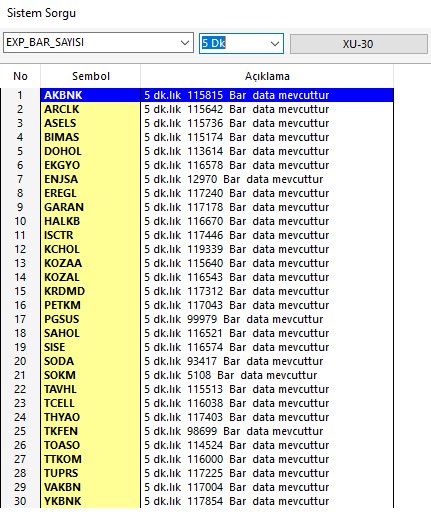Select the BIMAS symbol
This screenshot has width=431, height=526.
(62, 137)
